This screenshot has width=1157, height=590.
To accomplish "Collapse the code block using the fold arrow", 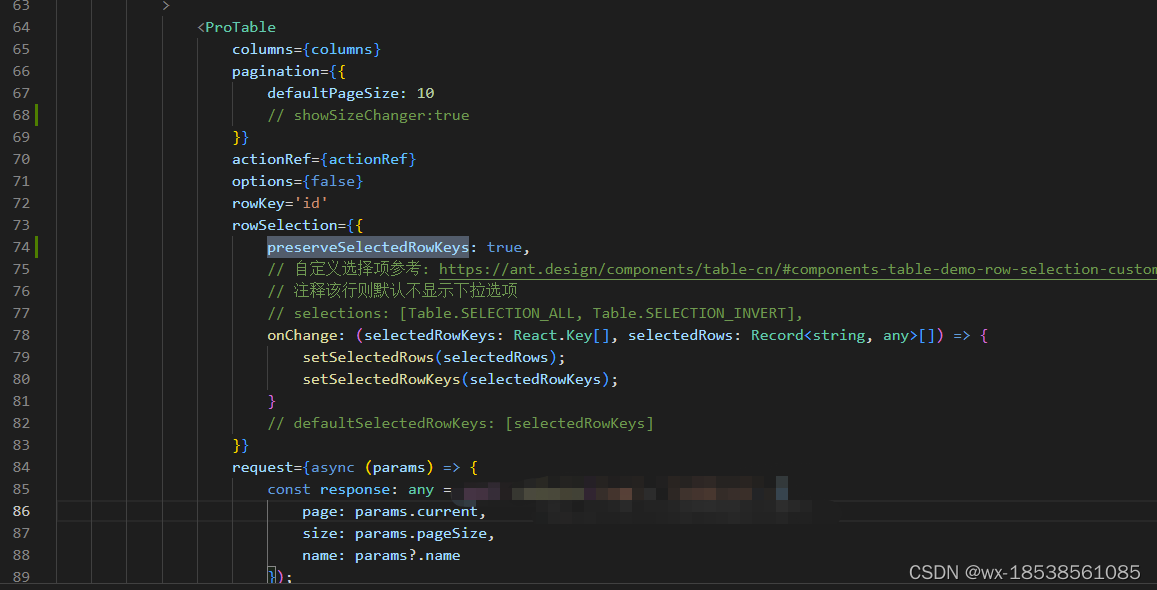I will (x=166, y=5).
